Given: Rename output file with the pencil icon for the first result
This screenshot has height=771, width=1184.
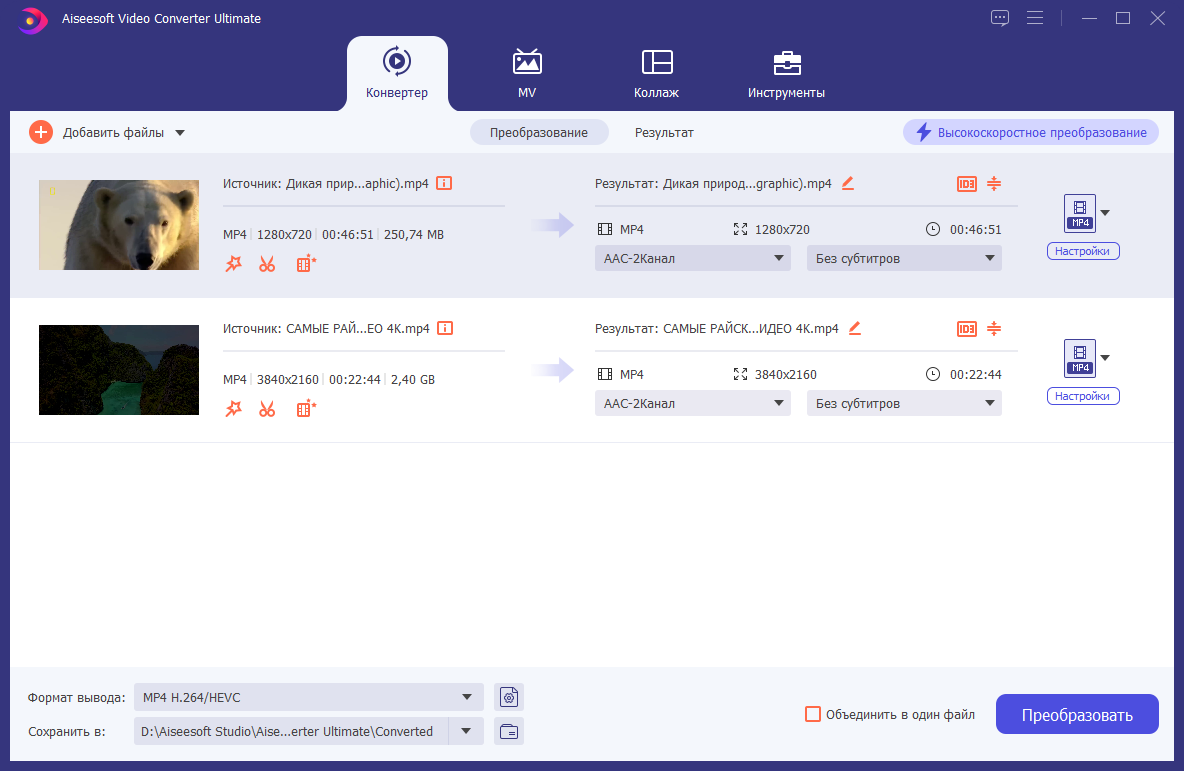Looking at the screenshot, I should point(848,183).
